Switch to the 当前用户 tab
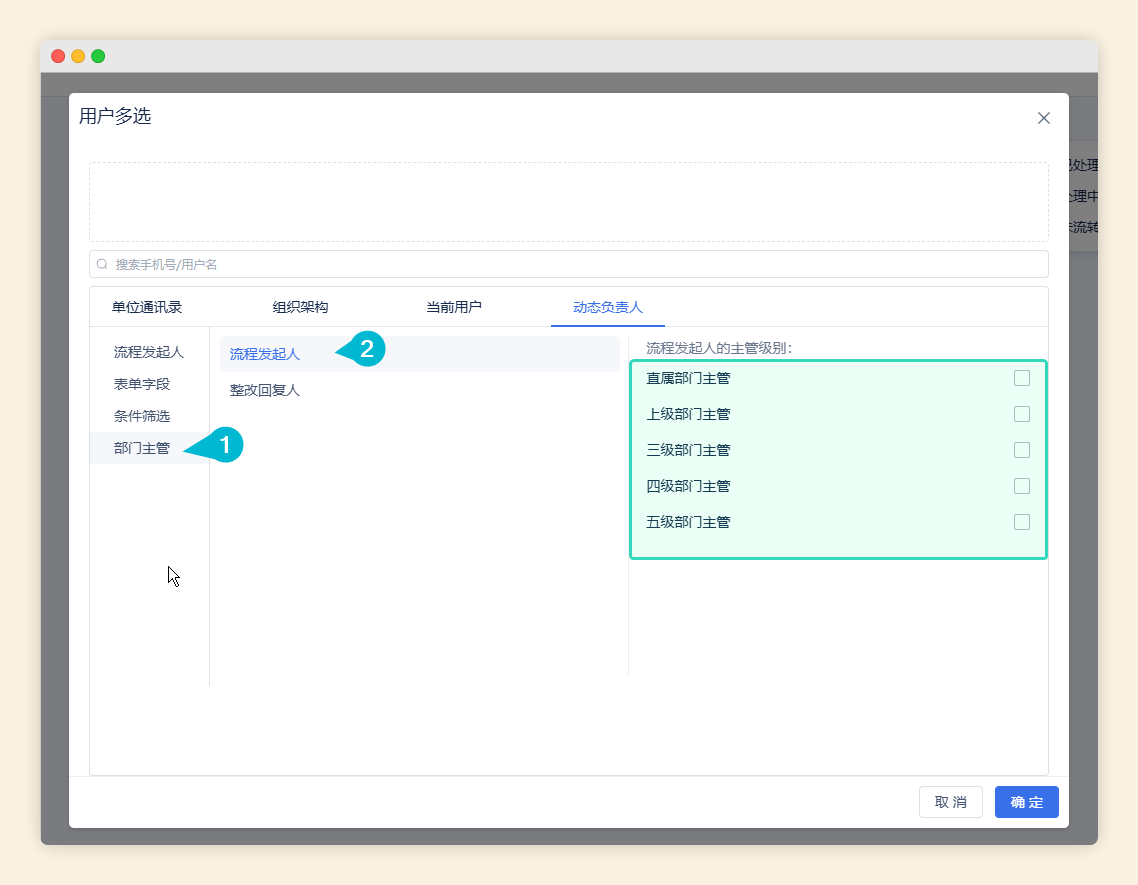 tap(454, 307)
